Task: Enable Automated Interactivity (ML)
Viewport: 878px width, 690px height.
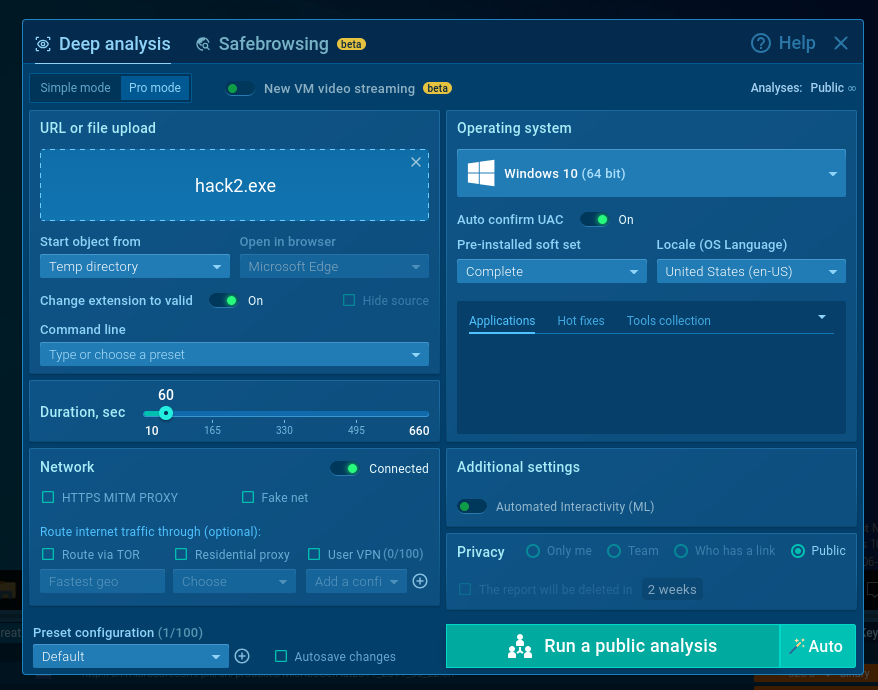Action: click(x=472, y=507)
